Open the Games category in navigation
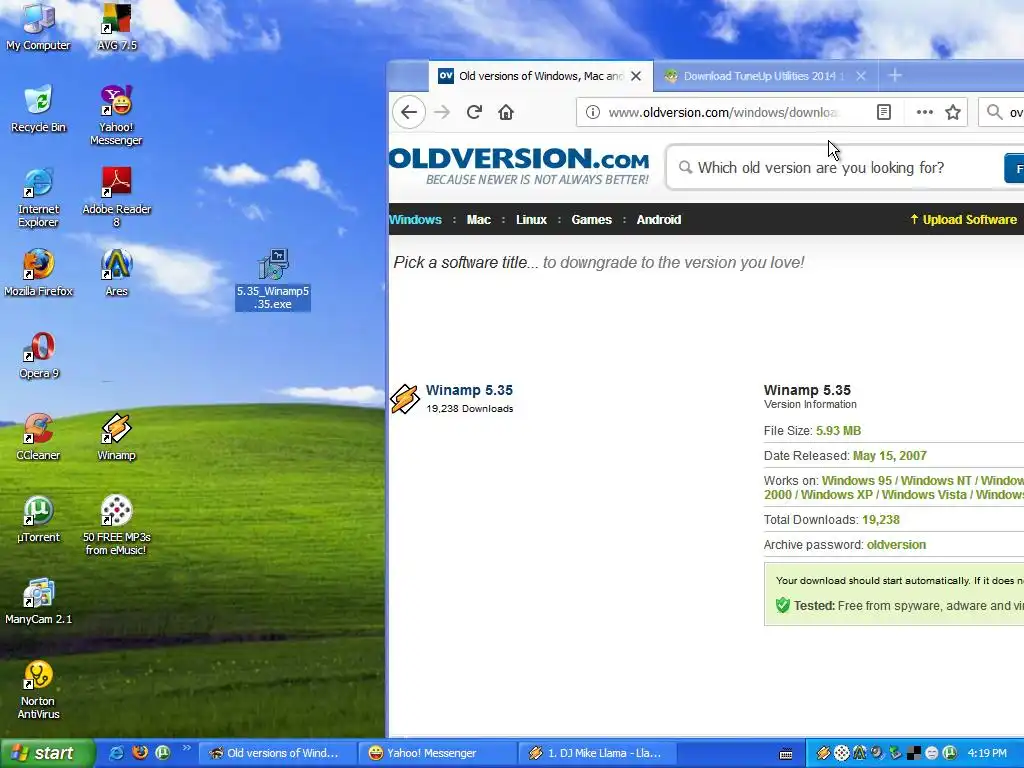 tap(592, 220)
